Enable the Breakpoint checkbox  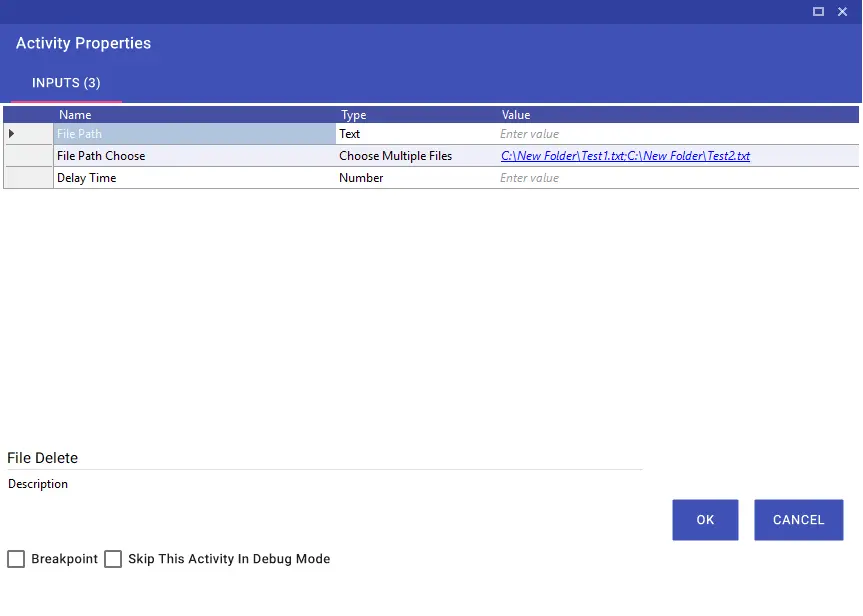click(16, 559)
